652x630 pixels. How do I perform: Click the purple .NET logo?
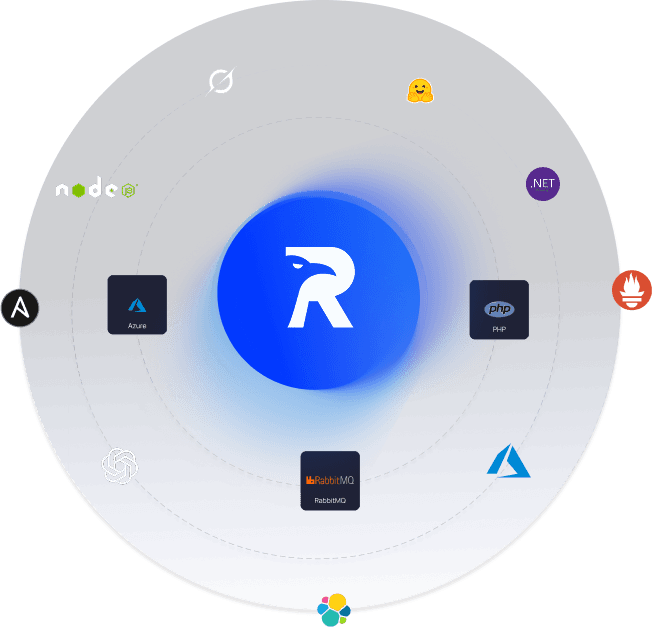click(543, 184)
